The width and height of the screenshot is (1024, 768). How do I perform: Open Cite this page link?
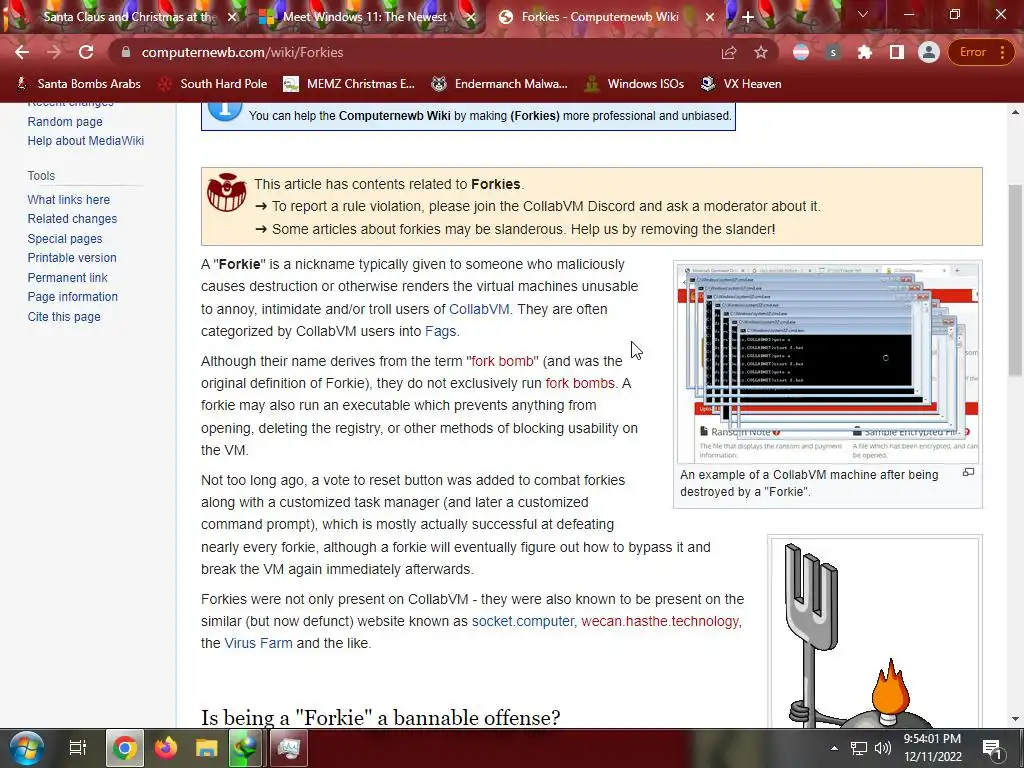click(x=64, y=316)
